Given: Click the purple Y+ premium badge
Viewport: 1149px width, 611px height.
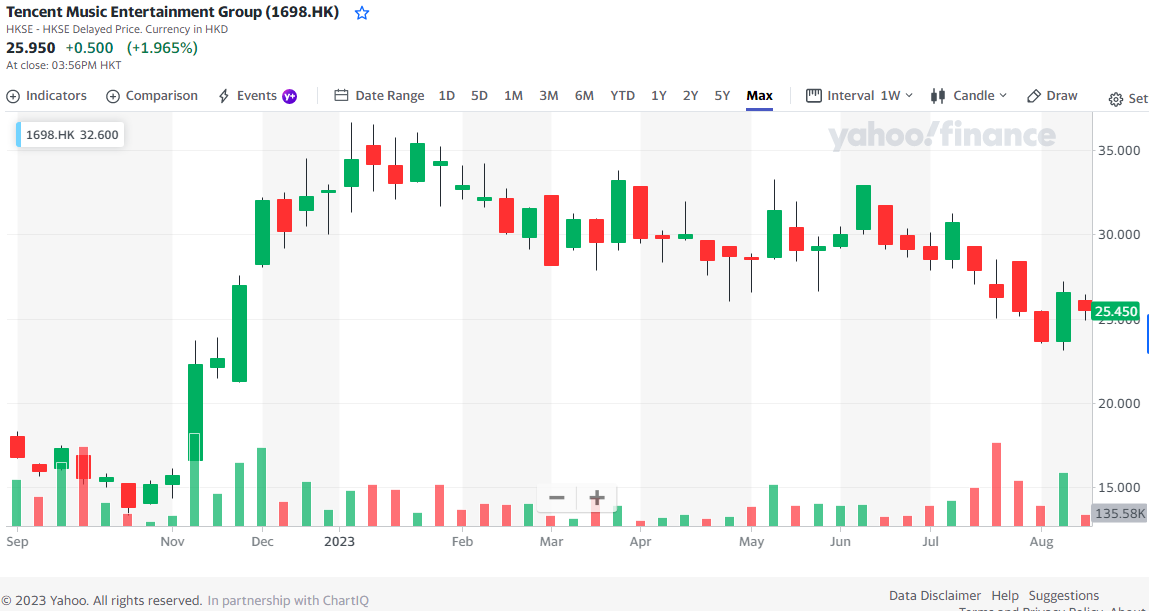Looking at the screenshot, I should pos(289,96).
